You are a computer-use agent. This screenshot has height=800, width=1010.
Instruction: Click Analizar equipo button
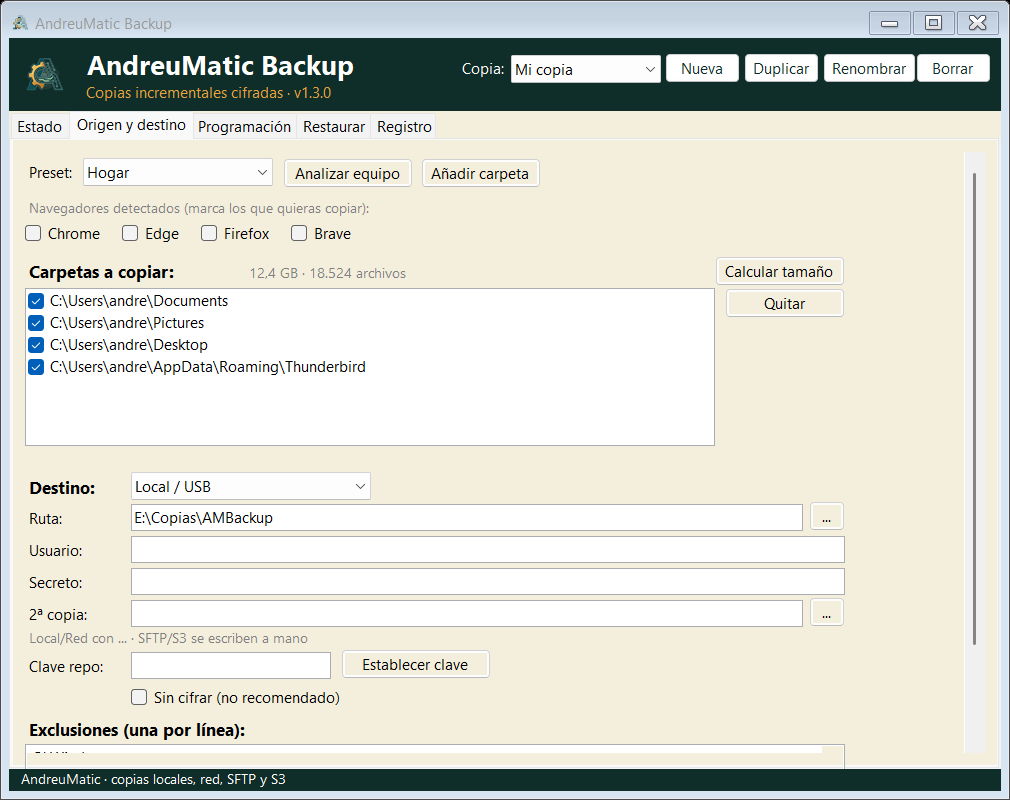pyautogui.click(x=348, y=173)
